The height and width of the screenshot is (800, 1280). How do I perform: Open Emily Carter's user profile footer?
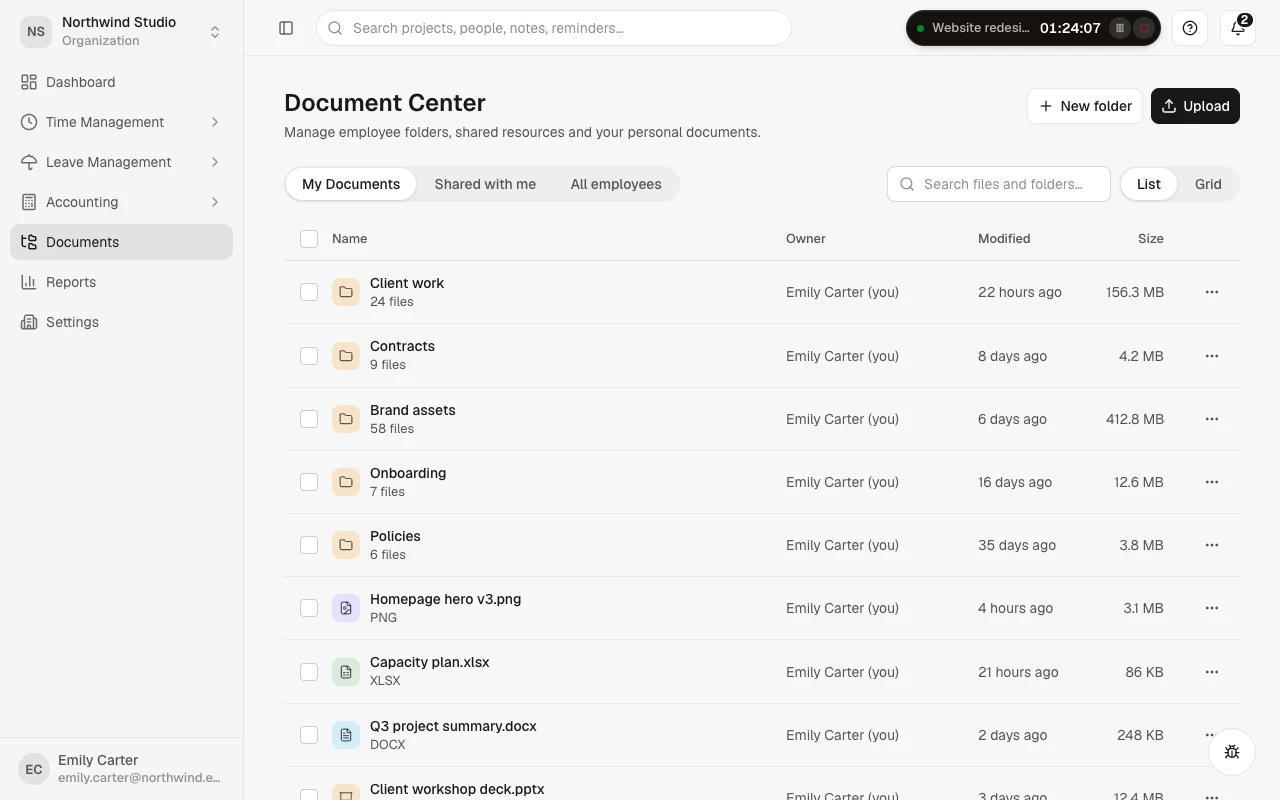click(121, 769)
